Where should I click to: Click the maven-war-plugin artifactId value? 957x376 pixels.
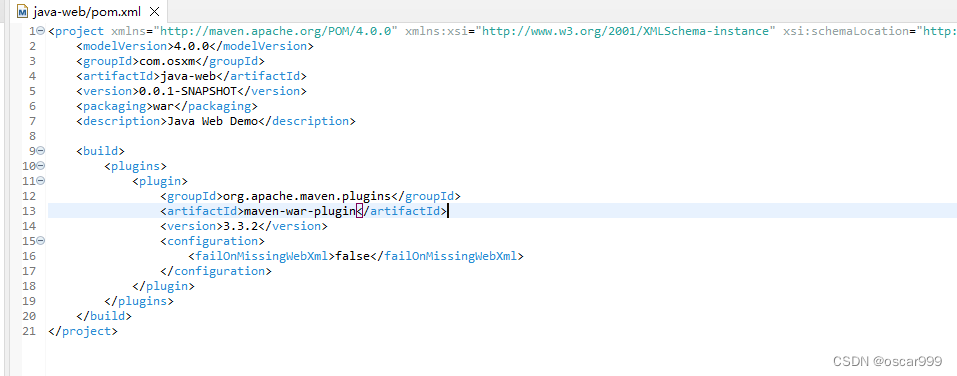(x=300, y=211)
